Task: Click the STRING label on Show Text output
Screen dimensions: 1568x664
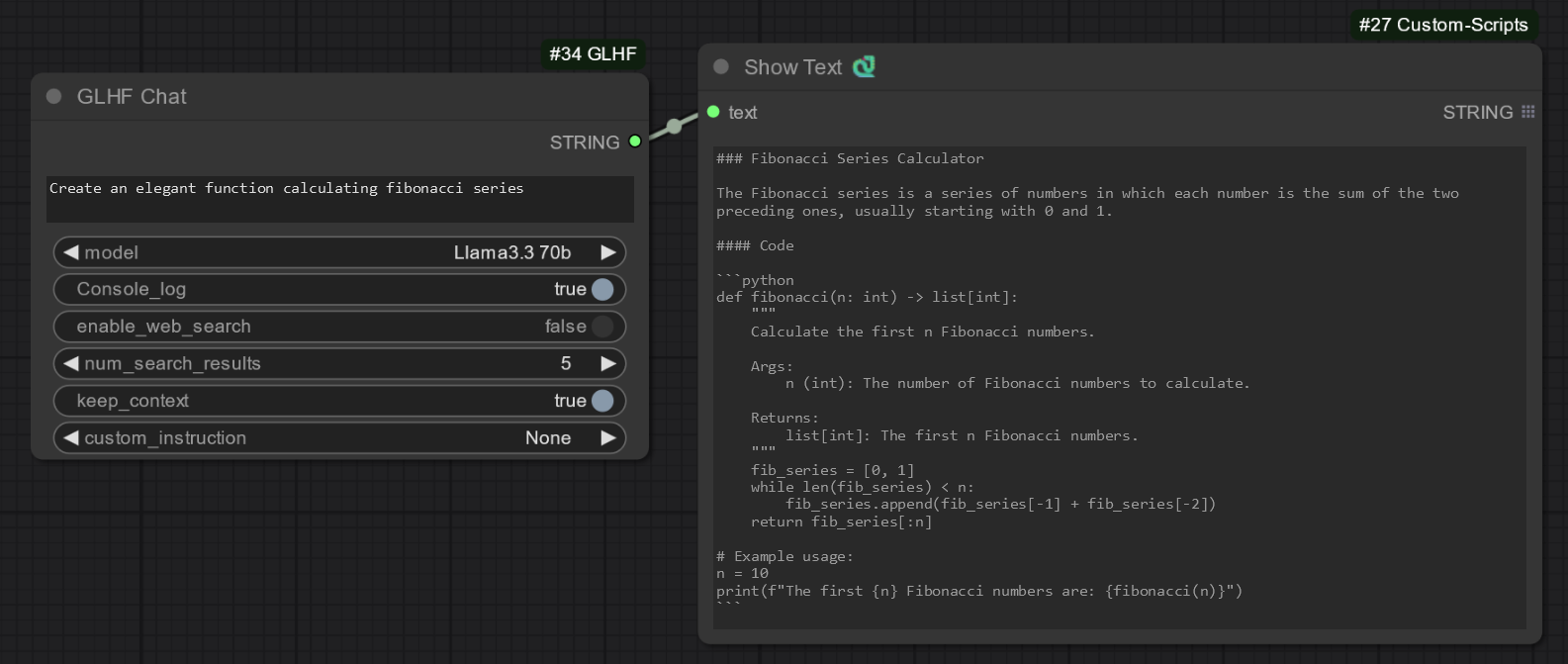Action: tap(1477, 112)
